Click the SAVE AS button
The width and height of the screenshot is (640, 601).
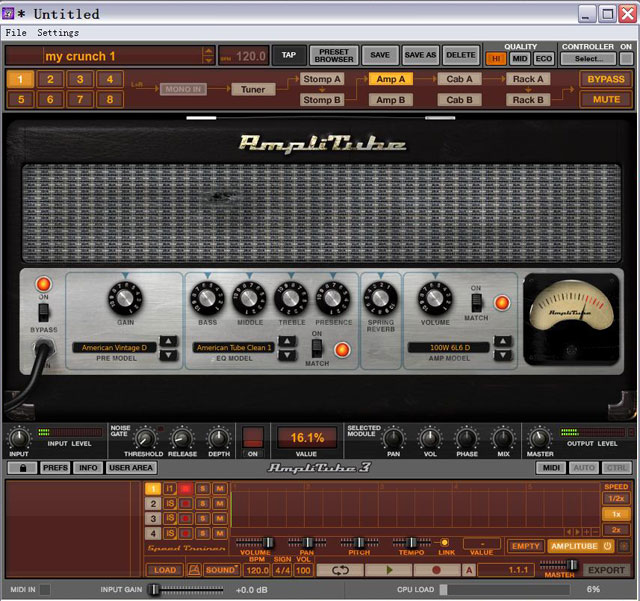pyautogui.click(x=420, y=55)
